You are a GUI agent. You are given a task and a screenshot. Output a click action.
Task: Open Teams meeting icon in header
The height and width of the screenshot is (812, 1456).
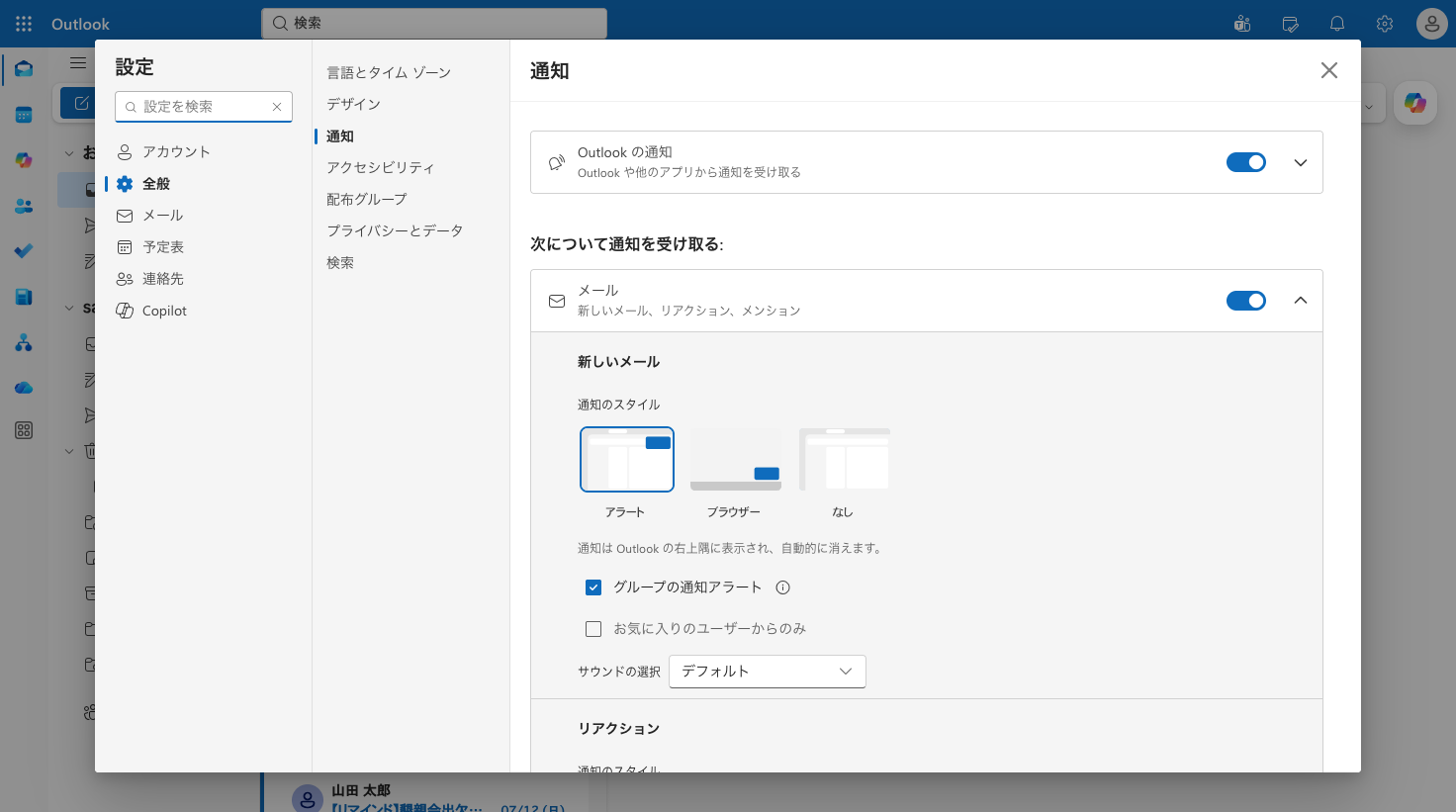[1242, 24]
